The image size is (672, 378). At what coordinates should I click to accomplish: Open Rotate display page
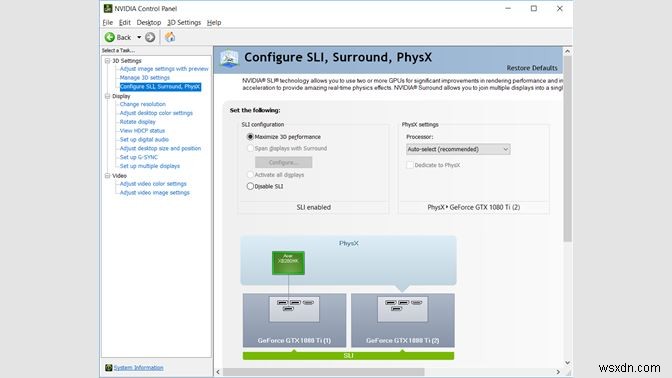(x=138, y=122)
